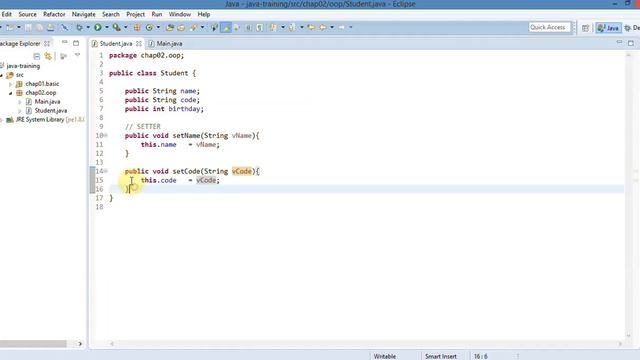The height and width of the screenshot is (360, 640).
Task: Open the Run dropdown arrow
Action: tap(107, 27)
